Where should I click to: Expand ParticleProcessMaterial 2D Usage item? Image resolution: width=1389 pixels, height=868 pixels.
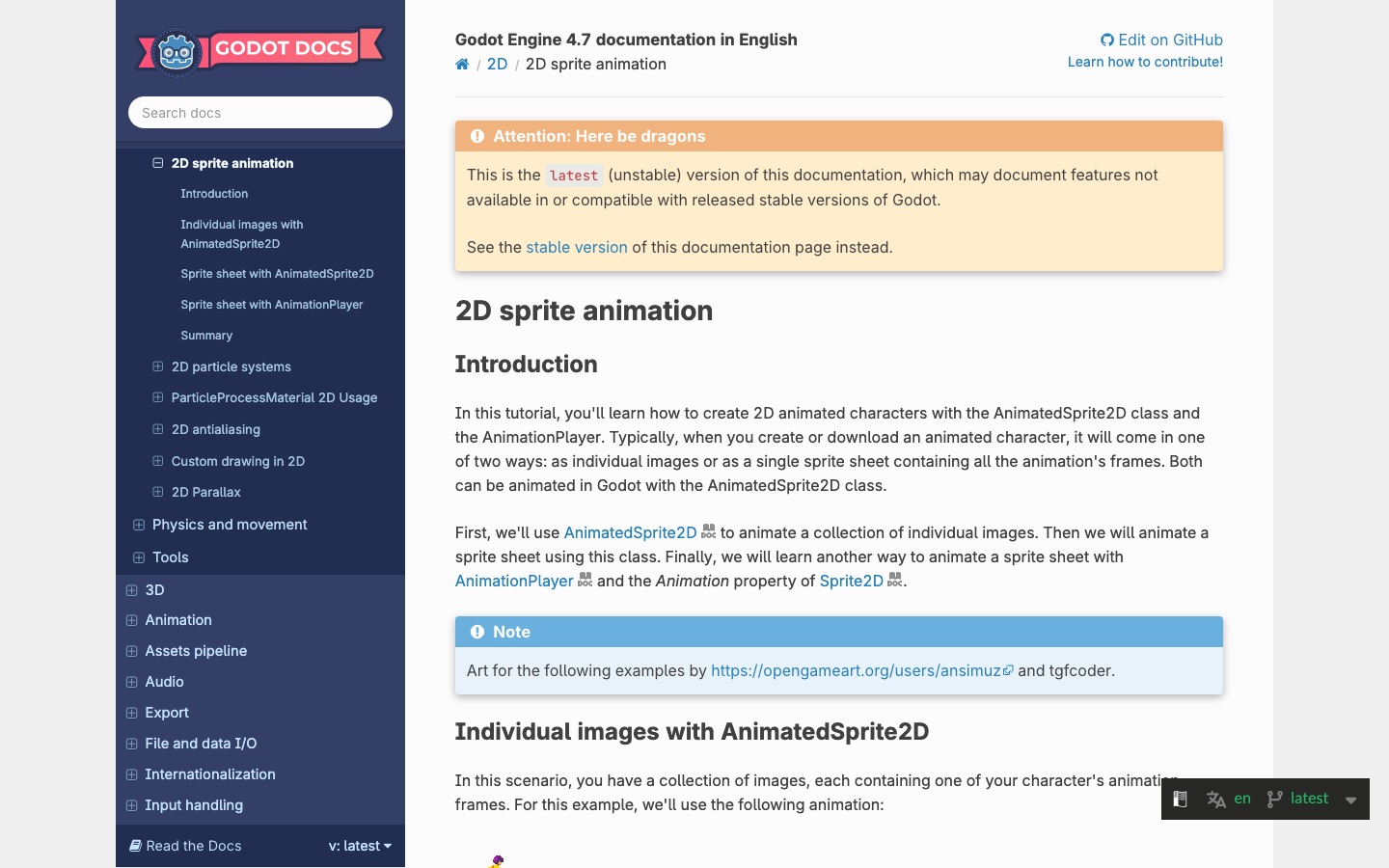click(x=157, y=397)
